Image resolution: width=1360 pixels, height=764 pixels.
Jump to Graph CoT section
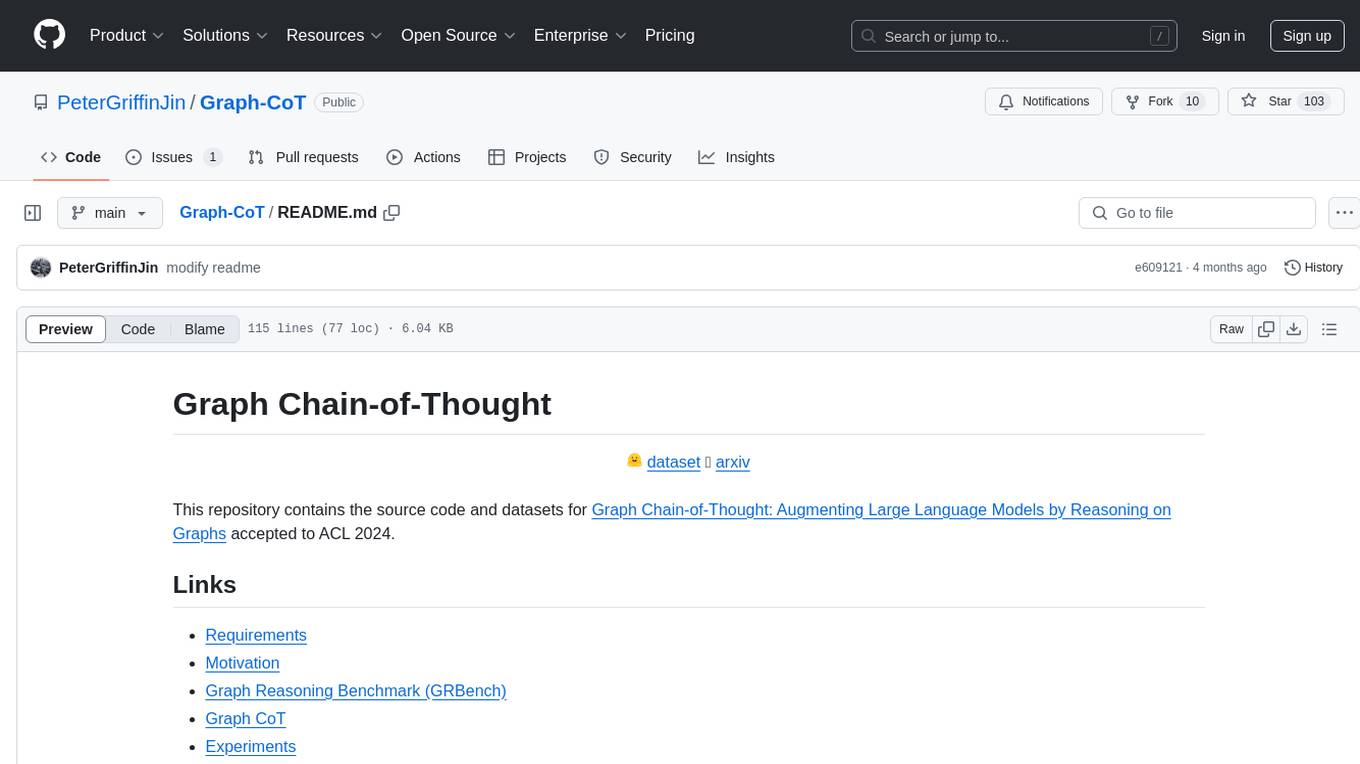coord(245,719)
